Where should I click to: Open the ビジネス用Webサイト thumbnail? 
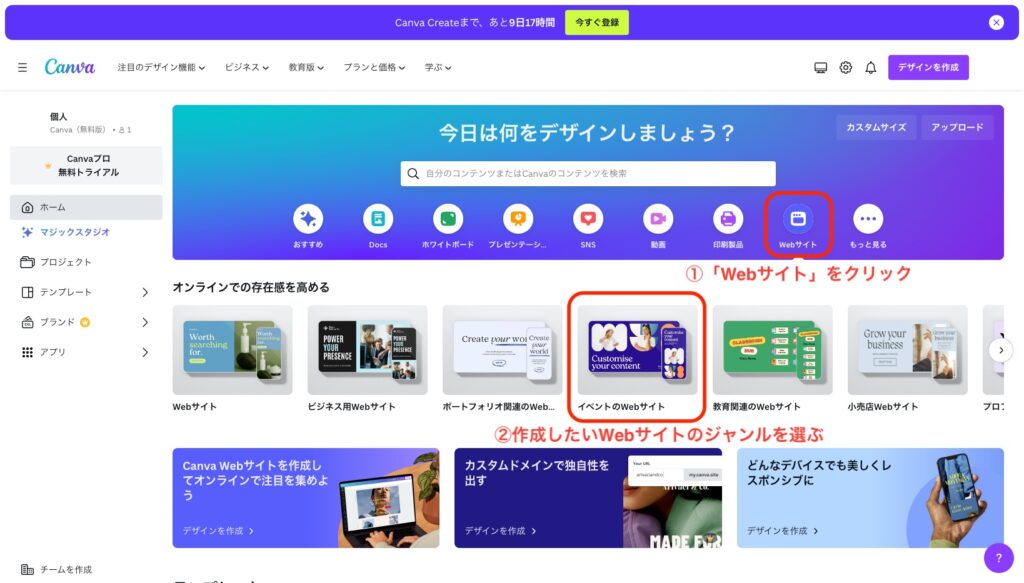(368, 350)
